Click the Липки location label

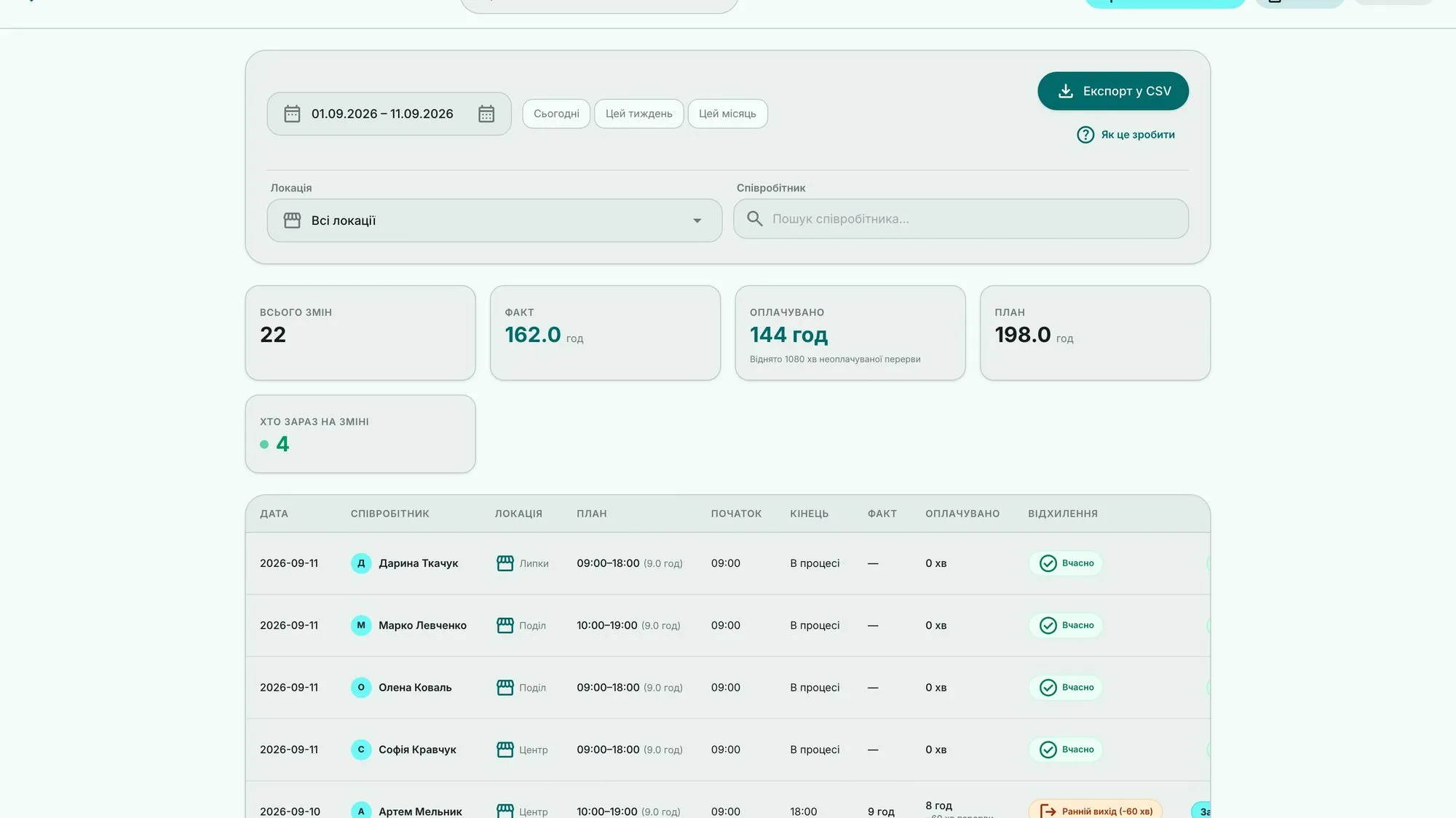point(534,563)
